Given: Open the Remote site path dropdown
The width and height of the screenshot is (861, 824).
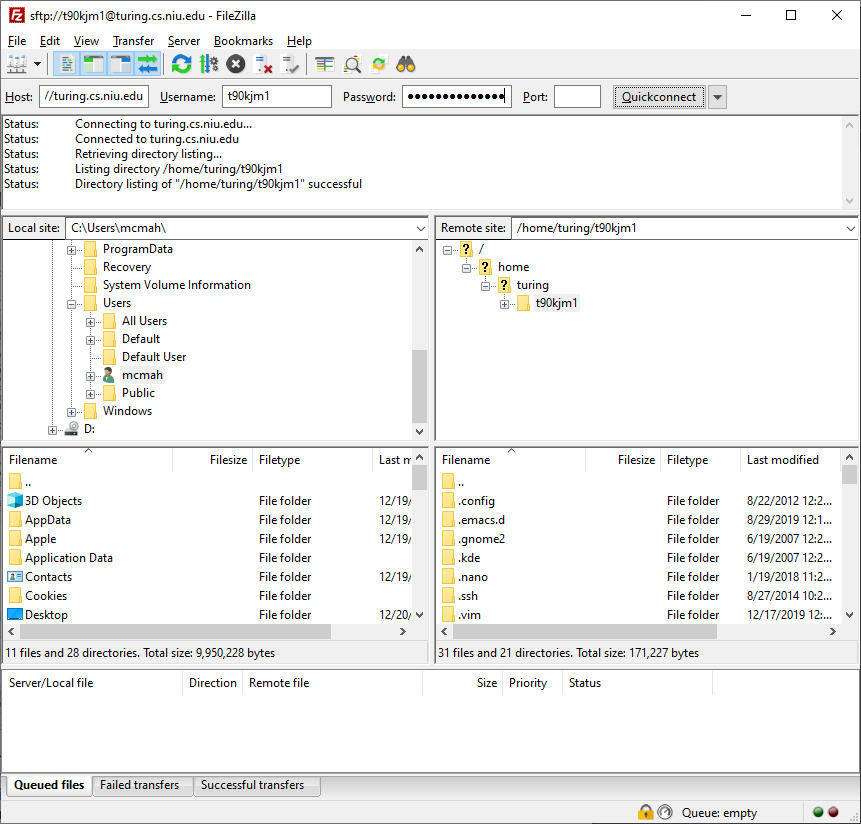Looking at the screenshot, I should coord(851,228).
